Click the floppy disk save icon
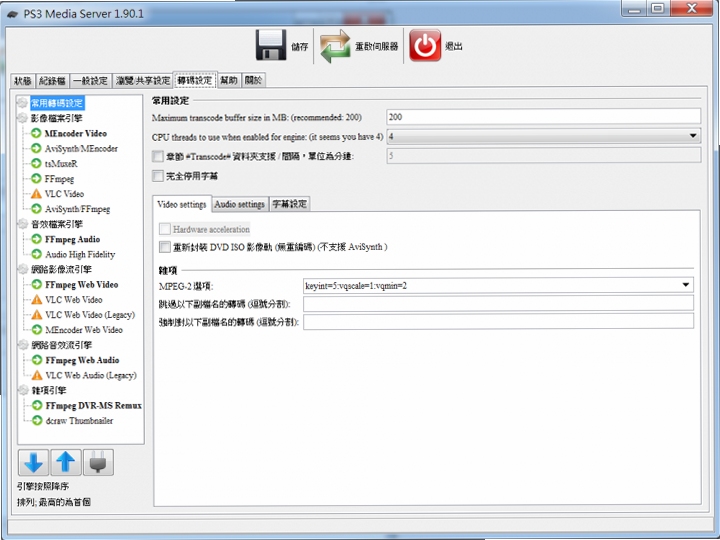 (271, 45)
